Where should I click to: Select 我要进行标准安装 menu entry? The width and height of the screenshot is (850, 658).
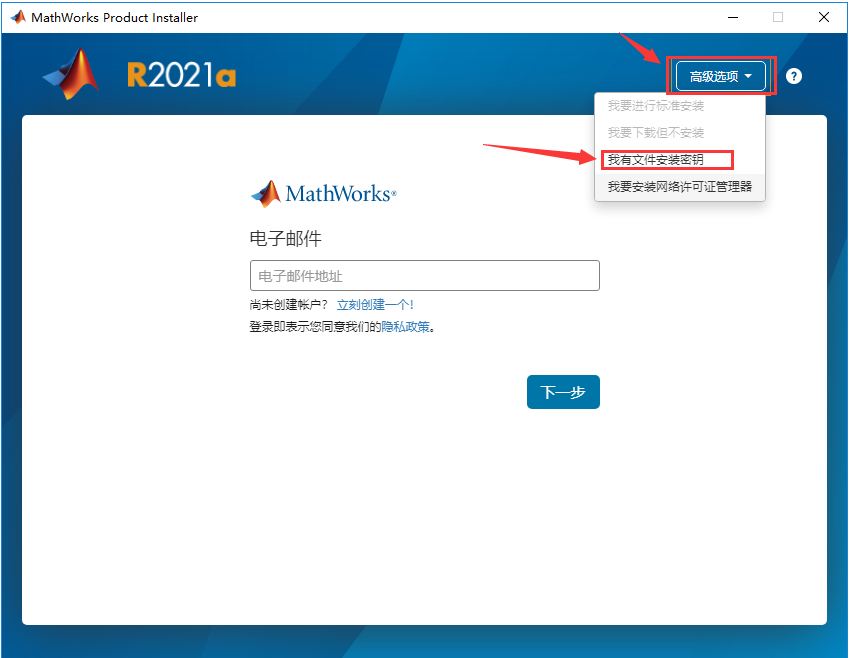(x=680, y=106)
